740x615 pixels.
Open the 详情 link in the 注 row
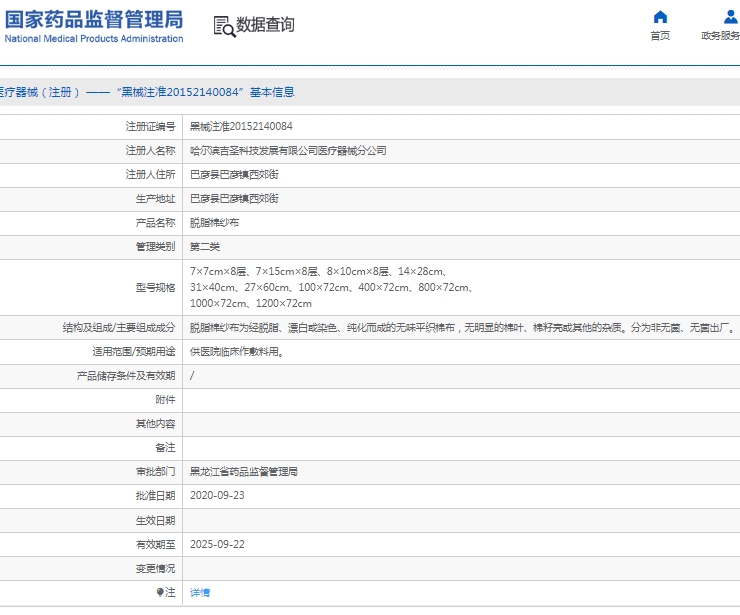[200, 593]
